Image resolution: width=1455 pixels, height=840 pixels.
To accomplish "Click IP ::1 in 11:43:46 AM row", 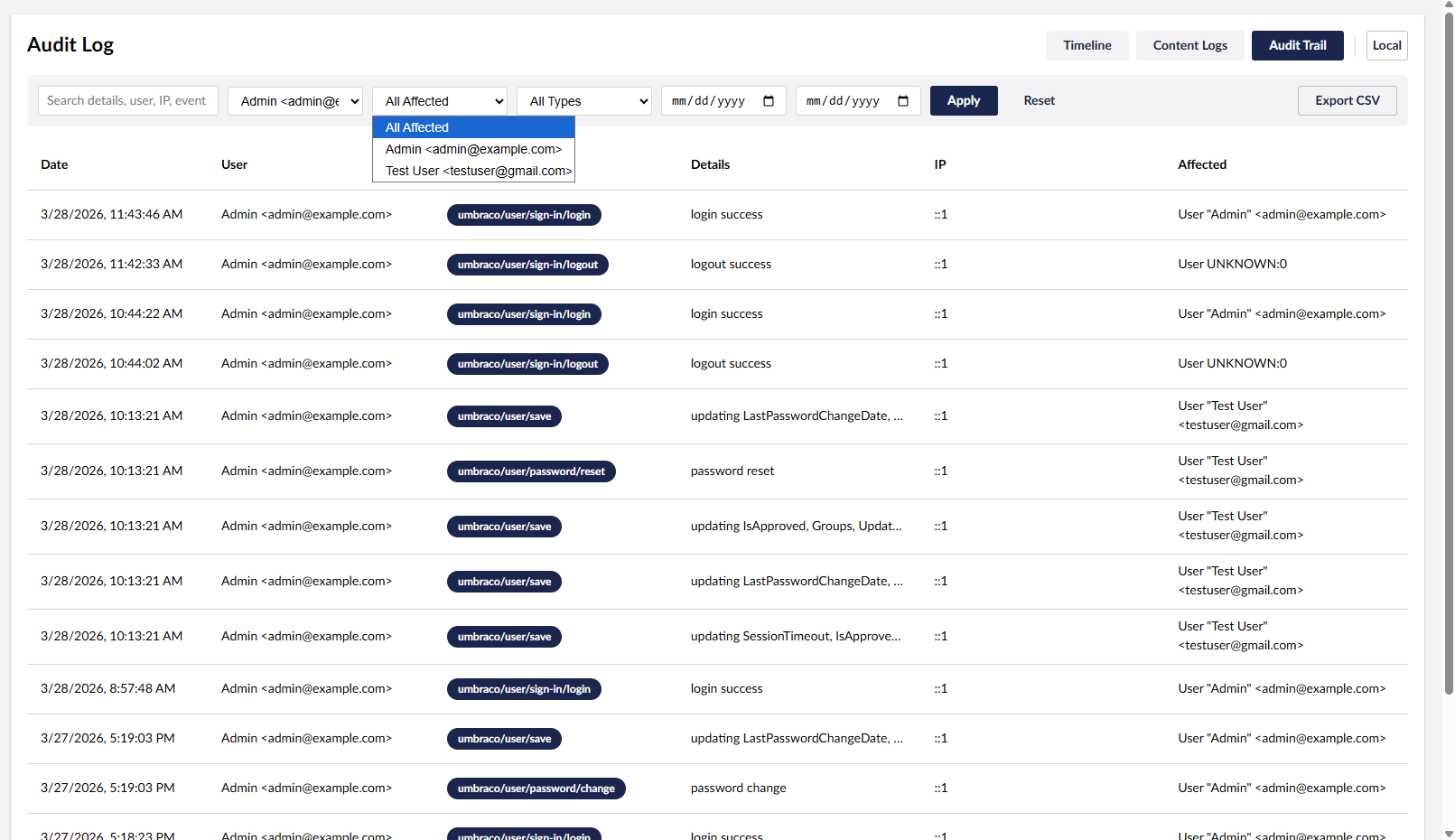I will click(x=941, y=214).
